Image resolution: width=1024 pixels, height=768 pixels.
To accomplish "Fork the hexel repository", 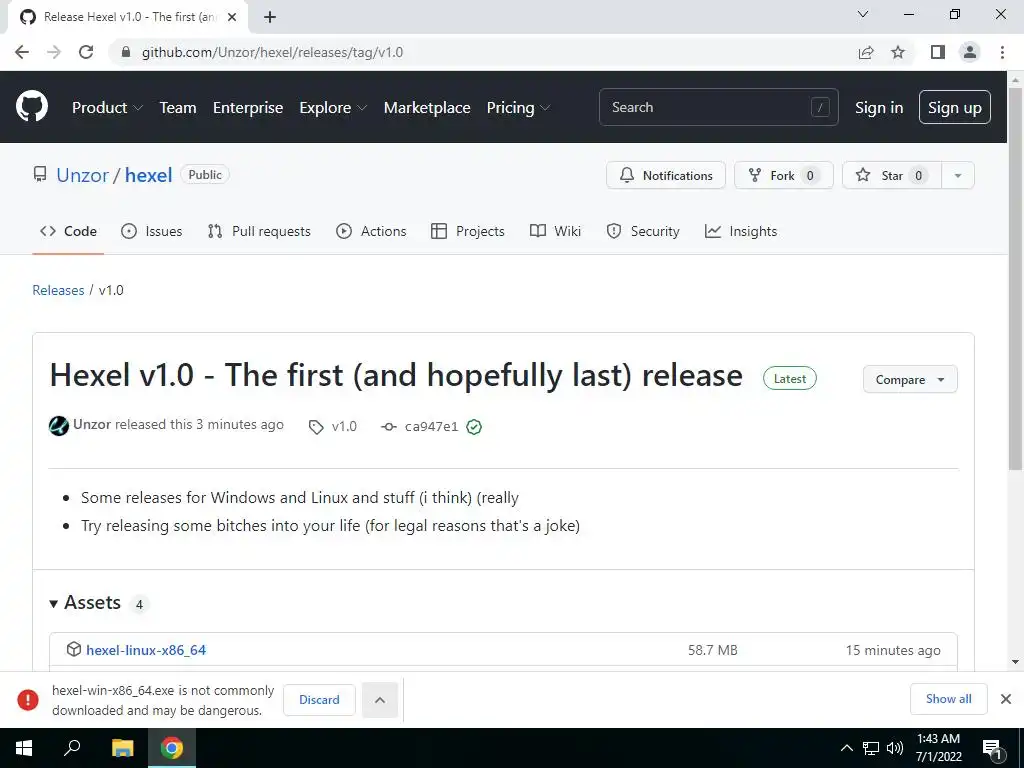I will point(784,175).
